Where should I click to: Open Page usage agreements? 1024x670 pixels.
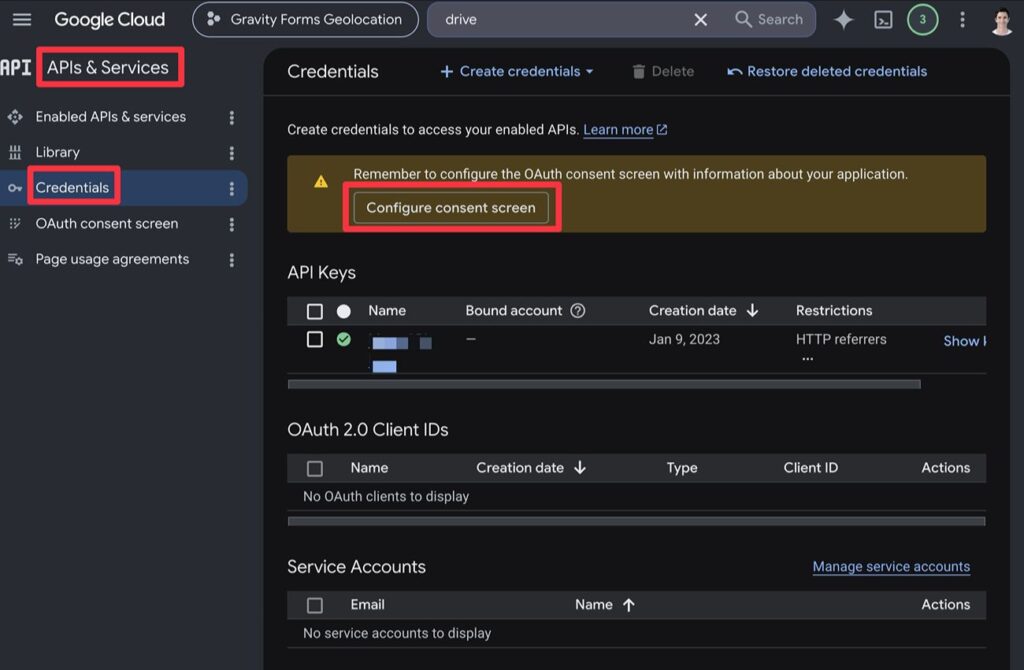tap(112, 259)
